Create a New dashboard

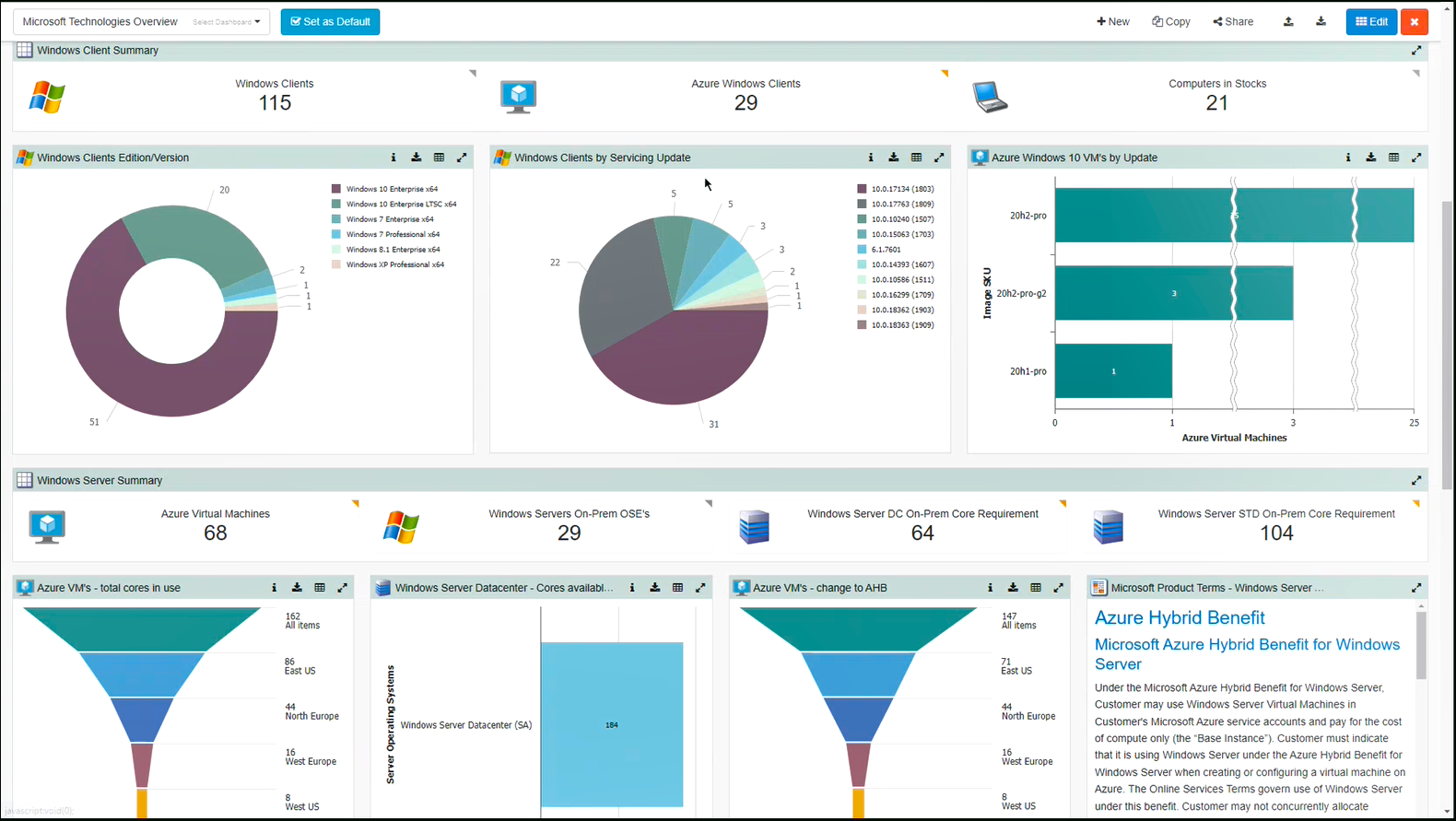pyautogui.click(x=1113, y=21)
